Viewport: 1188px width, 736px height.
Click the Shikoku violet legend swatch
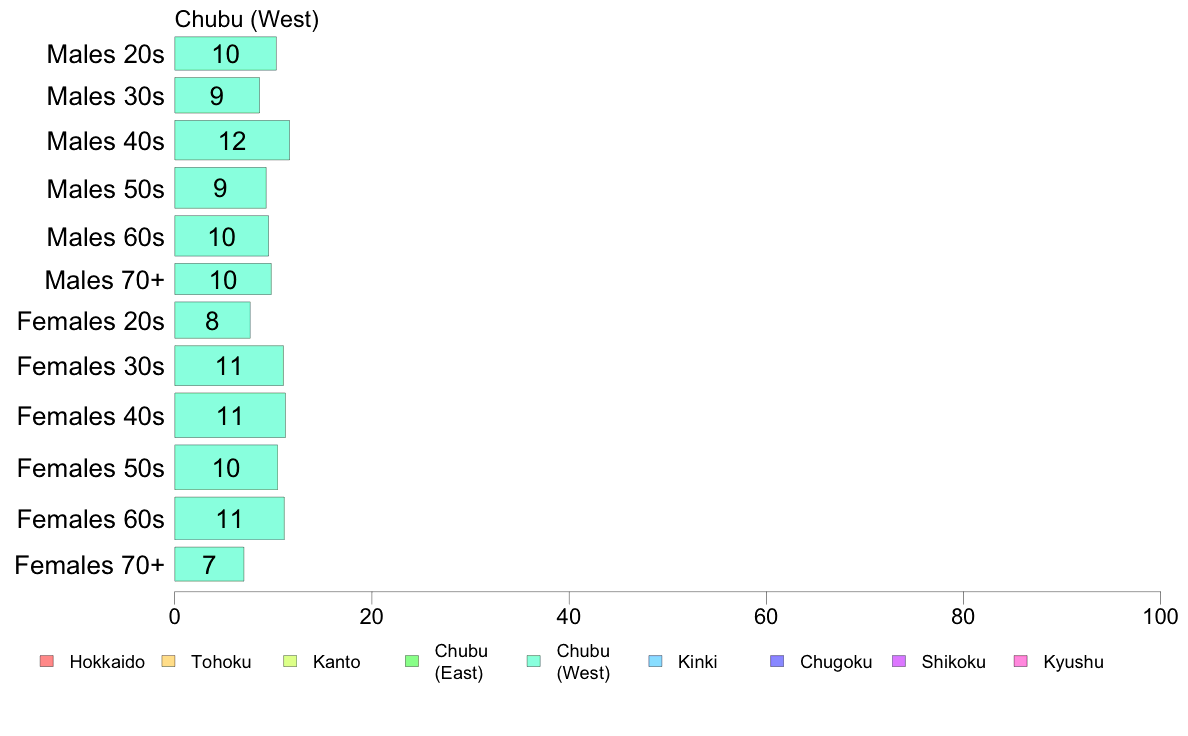coord(899,661)
